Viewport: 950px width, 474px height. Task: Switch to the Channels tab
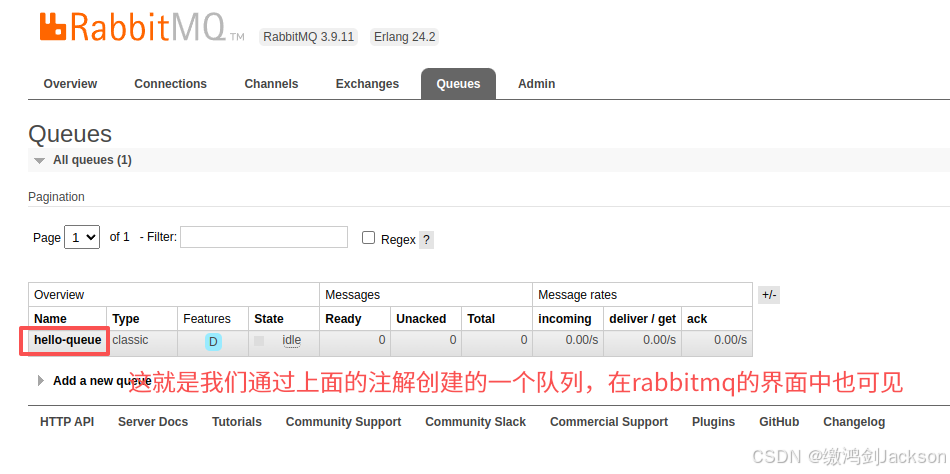(271, 84)
